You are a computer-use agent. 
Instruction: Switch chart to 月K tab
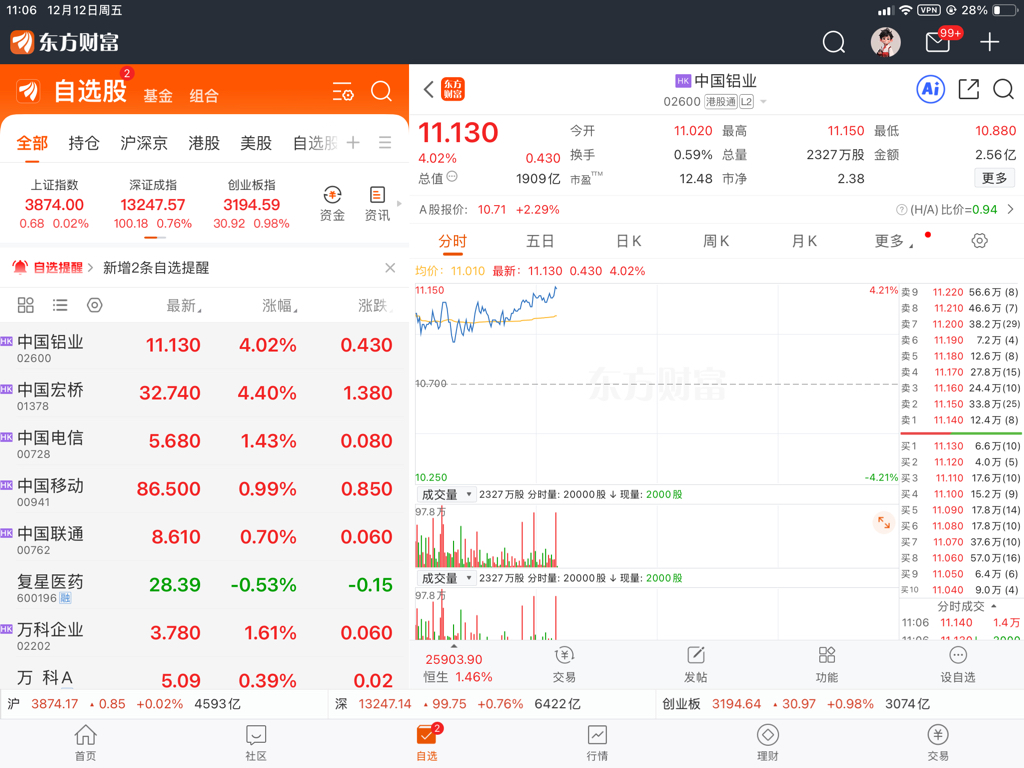[804, 241]
